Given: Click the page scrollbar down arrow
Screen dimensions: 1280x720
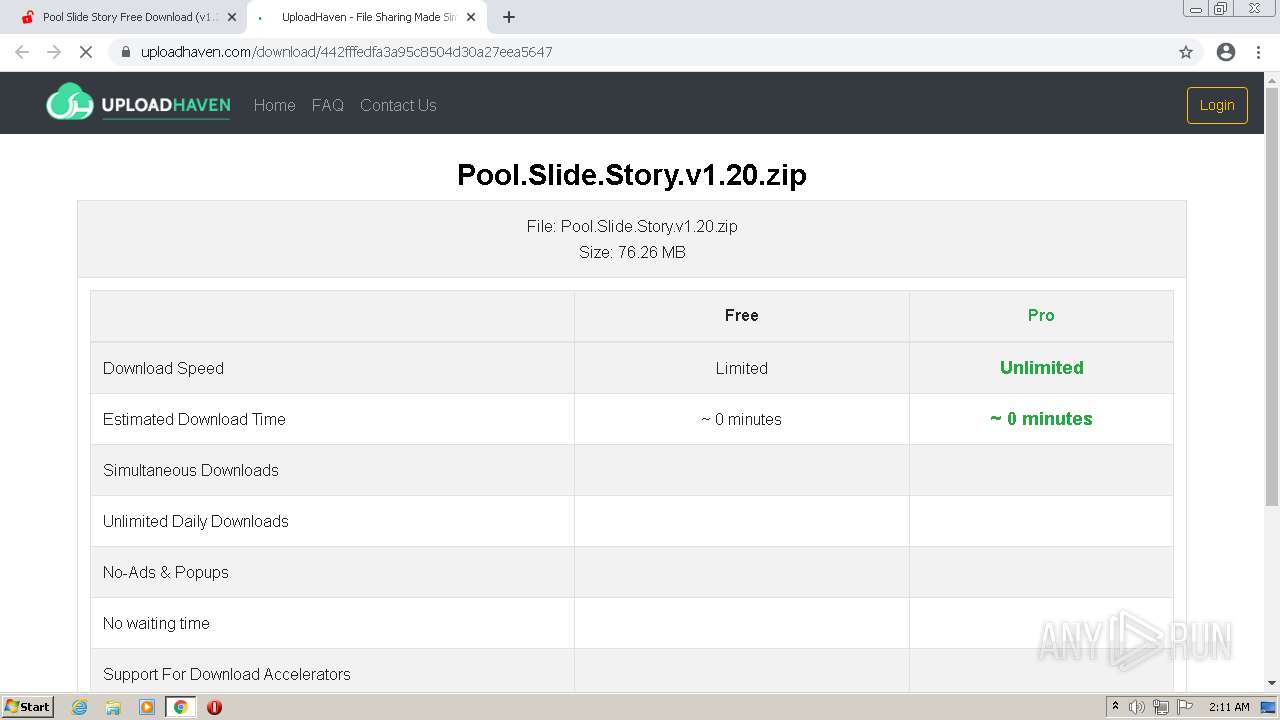Looking at the screenshot, I should (1272, 683).
